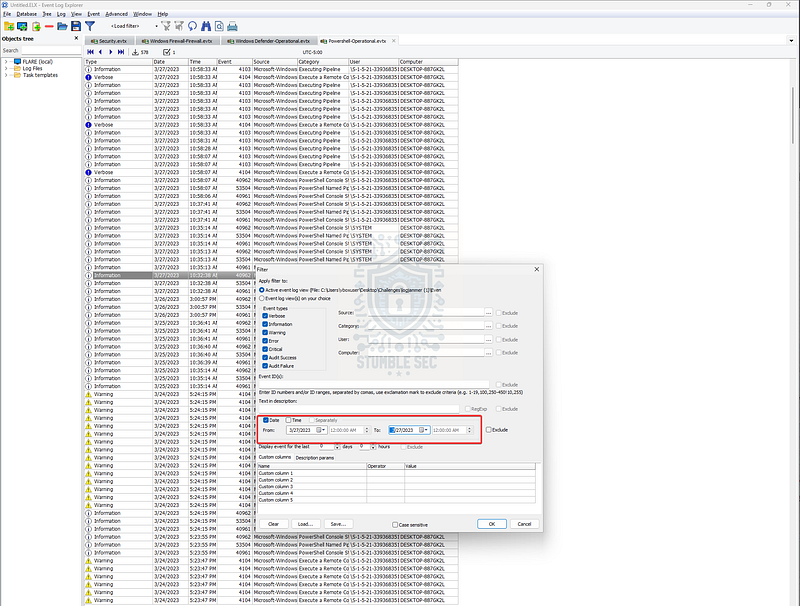Uncheck the Critical event type
The height and width of the screenshot is (606, 800).
click(x=265, y=349)
